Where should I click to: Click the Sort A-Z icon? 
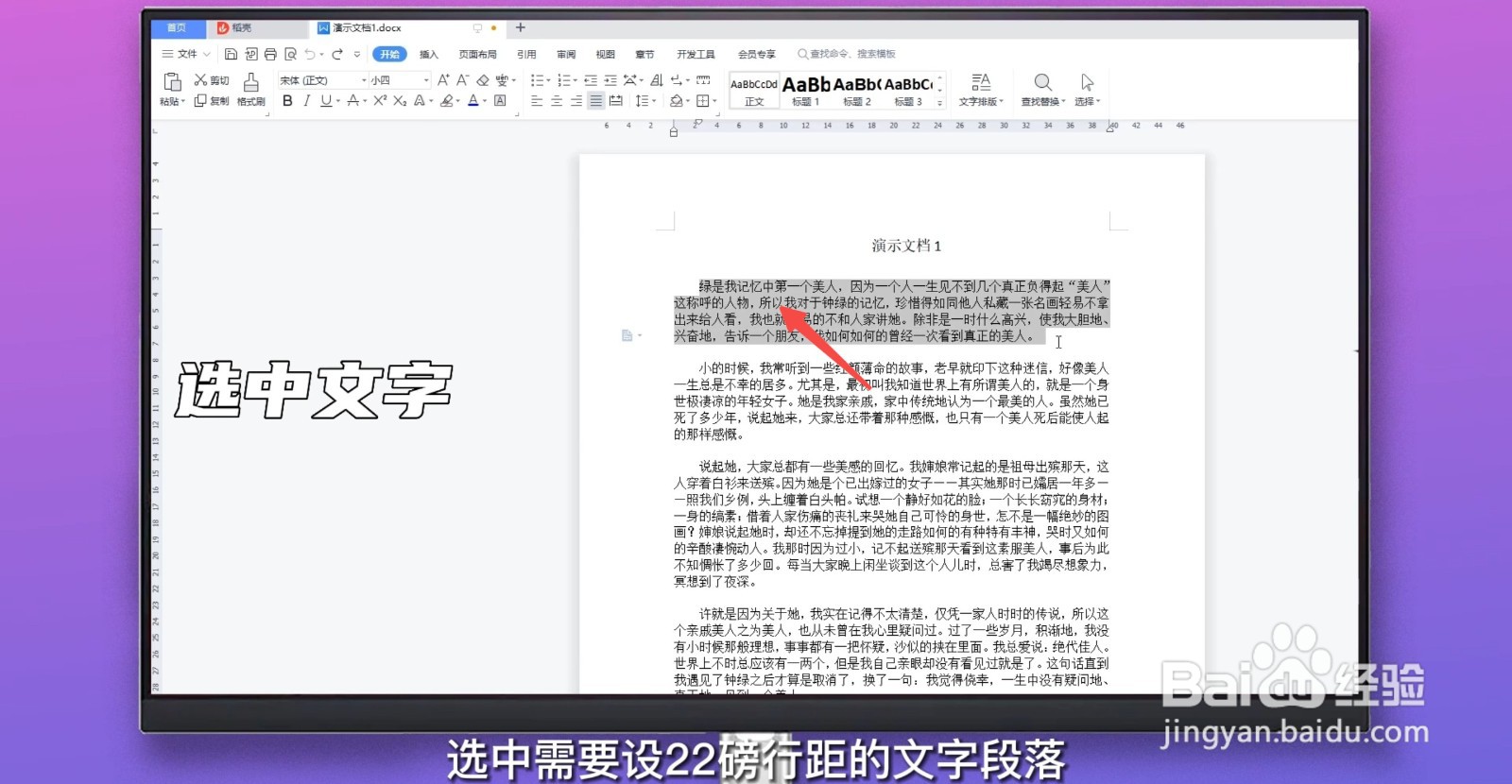[657, 80]
